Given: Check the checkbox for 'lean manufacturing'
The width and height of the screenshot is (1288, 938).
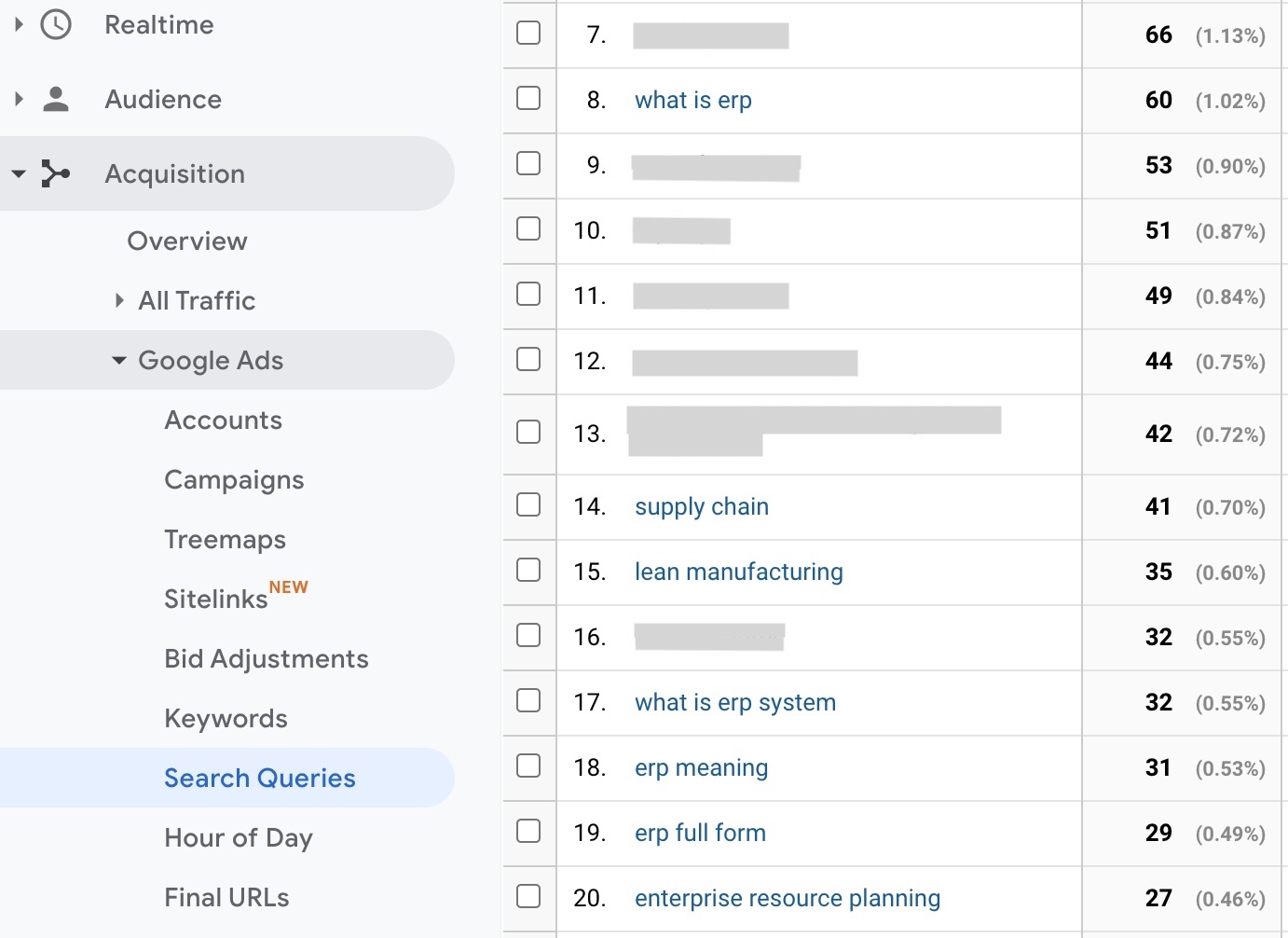Looking at the screenshot, I should coord(528,570).
